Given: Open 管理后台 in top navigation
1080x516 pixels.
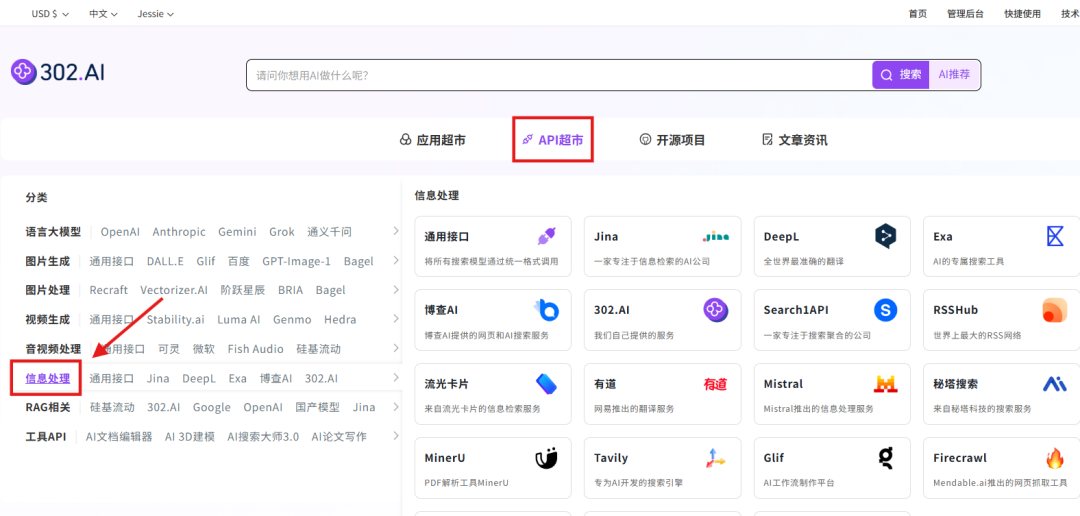Looking at the screenshot, I should 965,14.
